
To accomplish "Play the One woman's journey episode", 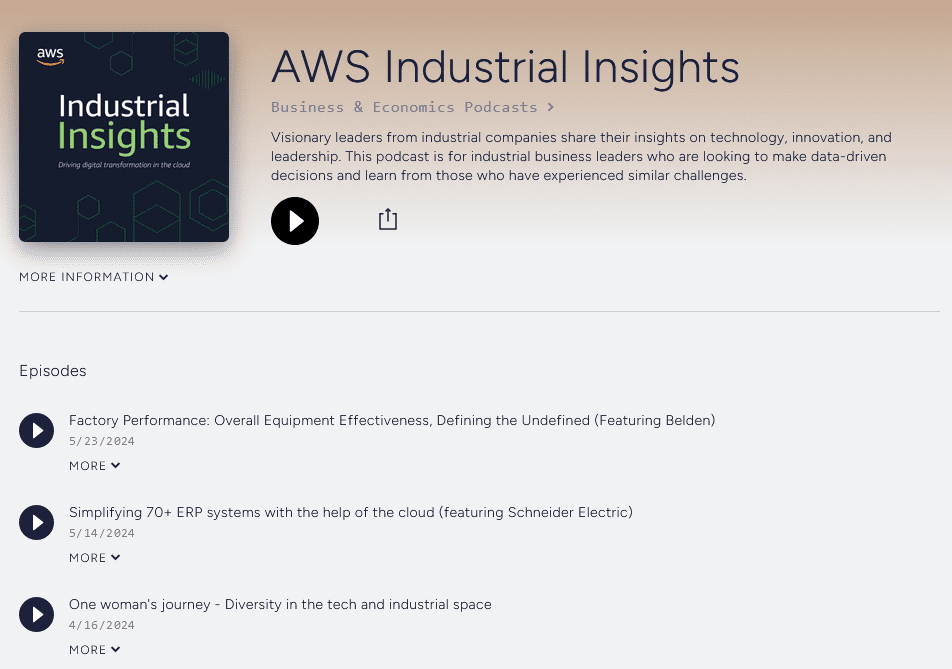I will tap(36, 614).
